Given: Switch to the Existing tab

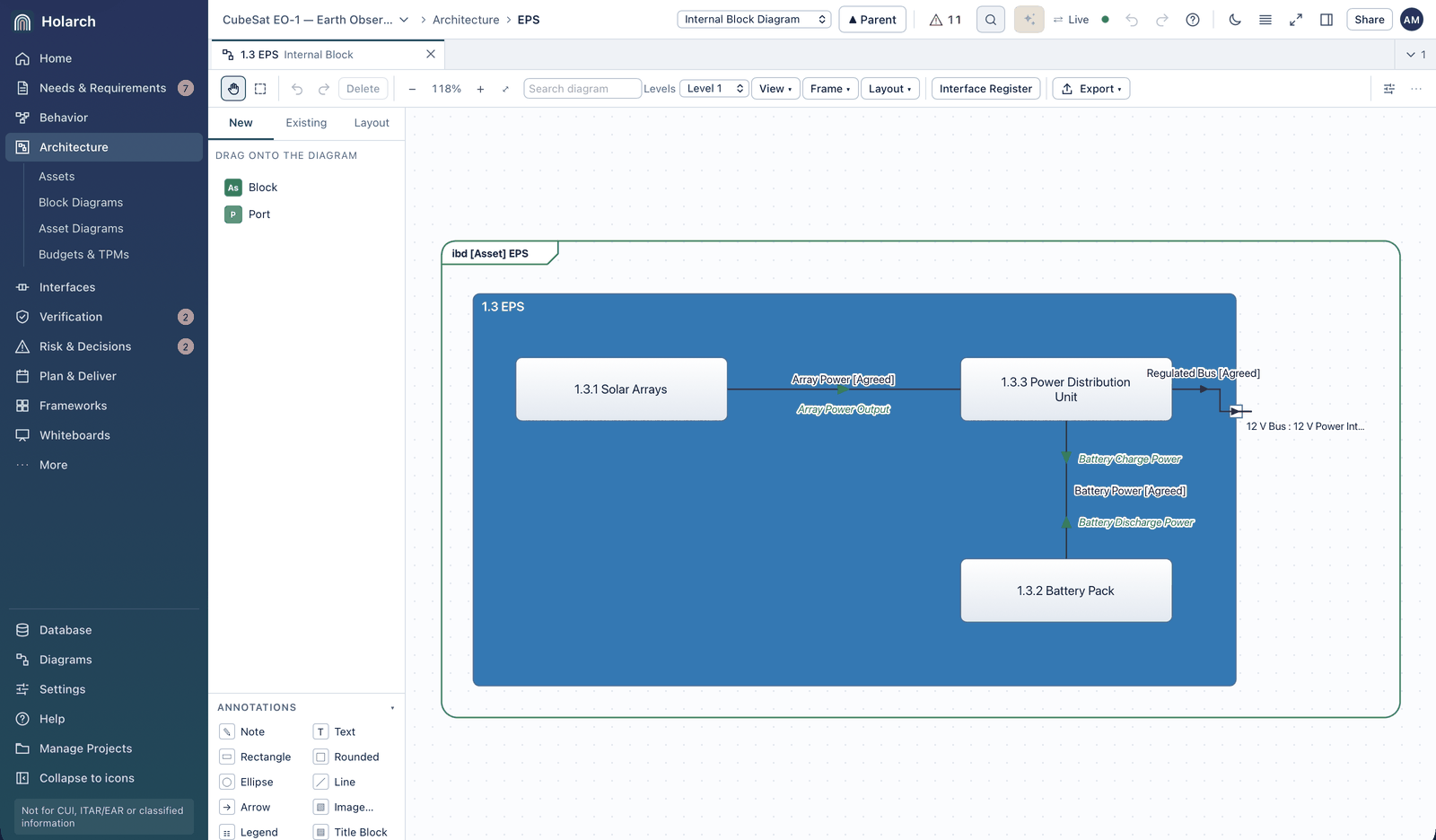Looking at the screenshot, I should click(306, 123).
